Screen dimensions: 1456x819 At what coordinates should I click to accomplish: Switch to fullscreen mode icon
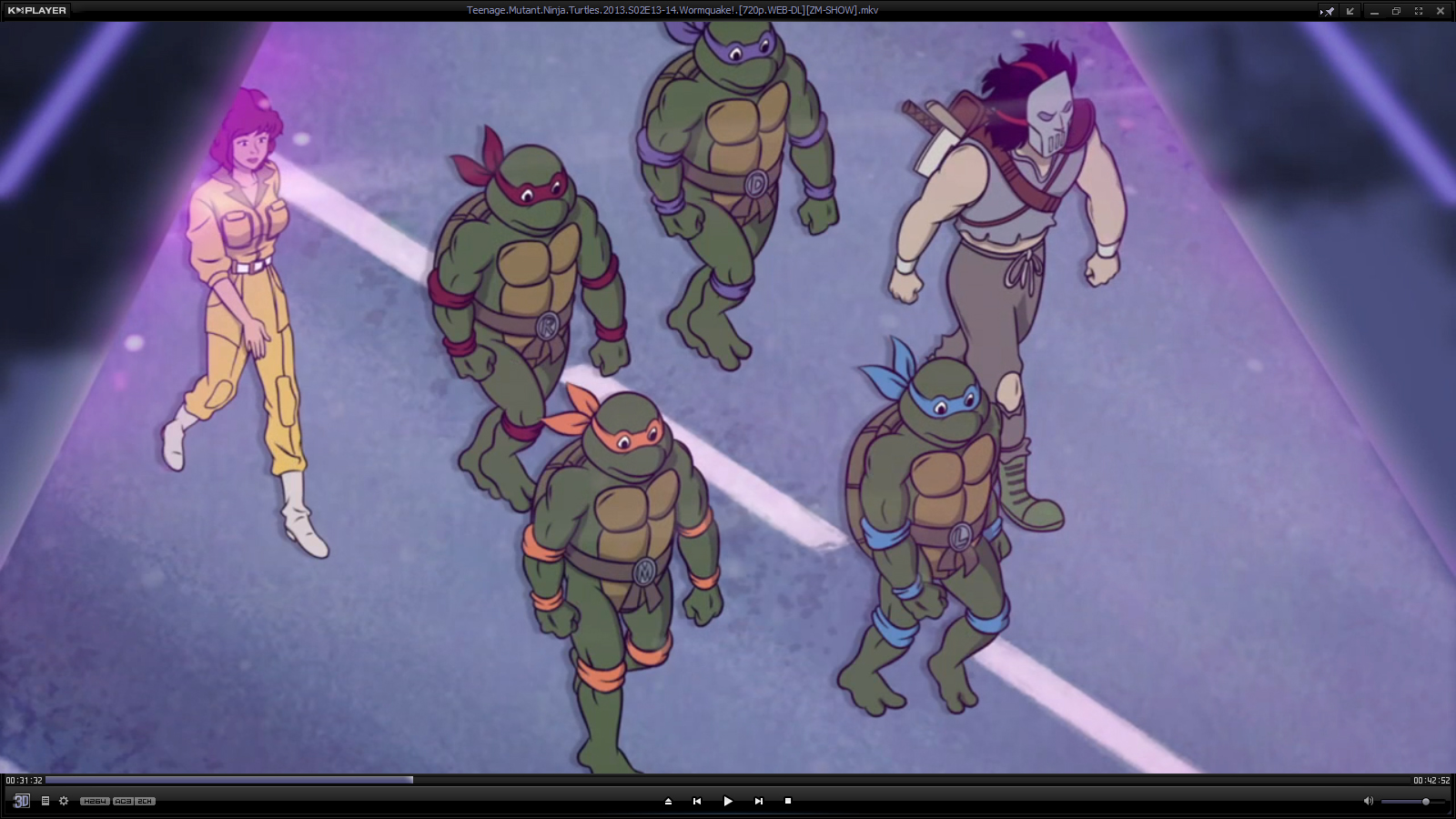click(1418, 11)
